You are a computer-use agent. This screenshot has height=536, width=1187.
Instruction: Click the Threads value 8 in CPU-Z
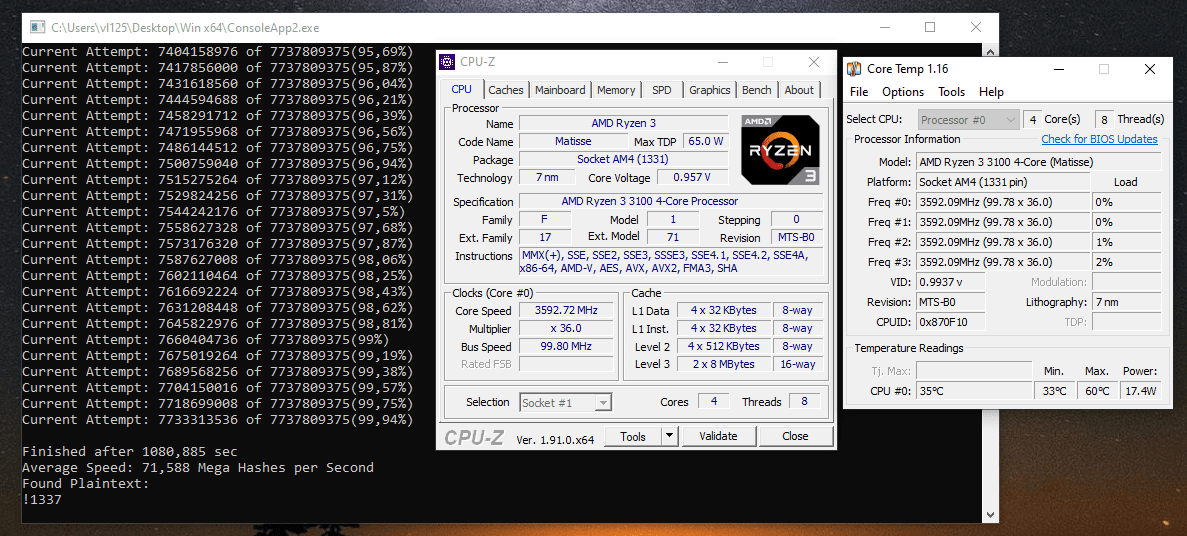pyautogui.click(x=805, y=402)
